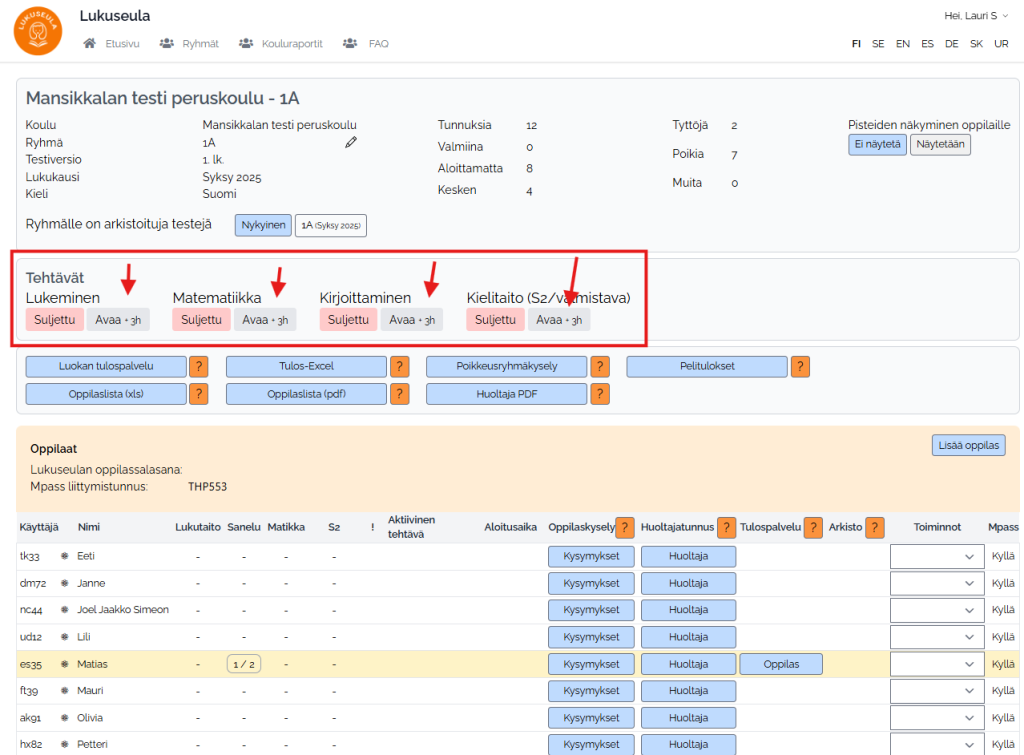This screenshot has width=1024, height=755.
Task: Open user menu Hei, Lauri S
Action: tap(976, 16)
